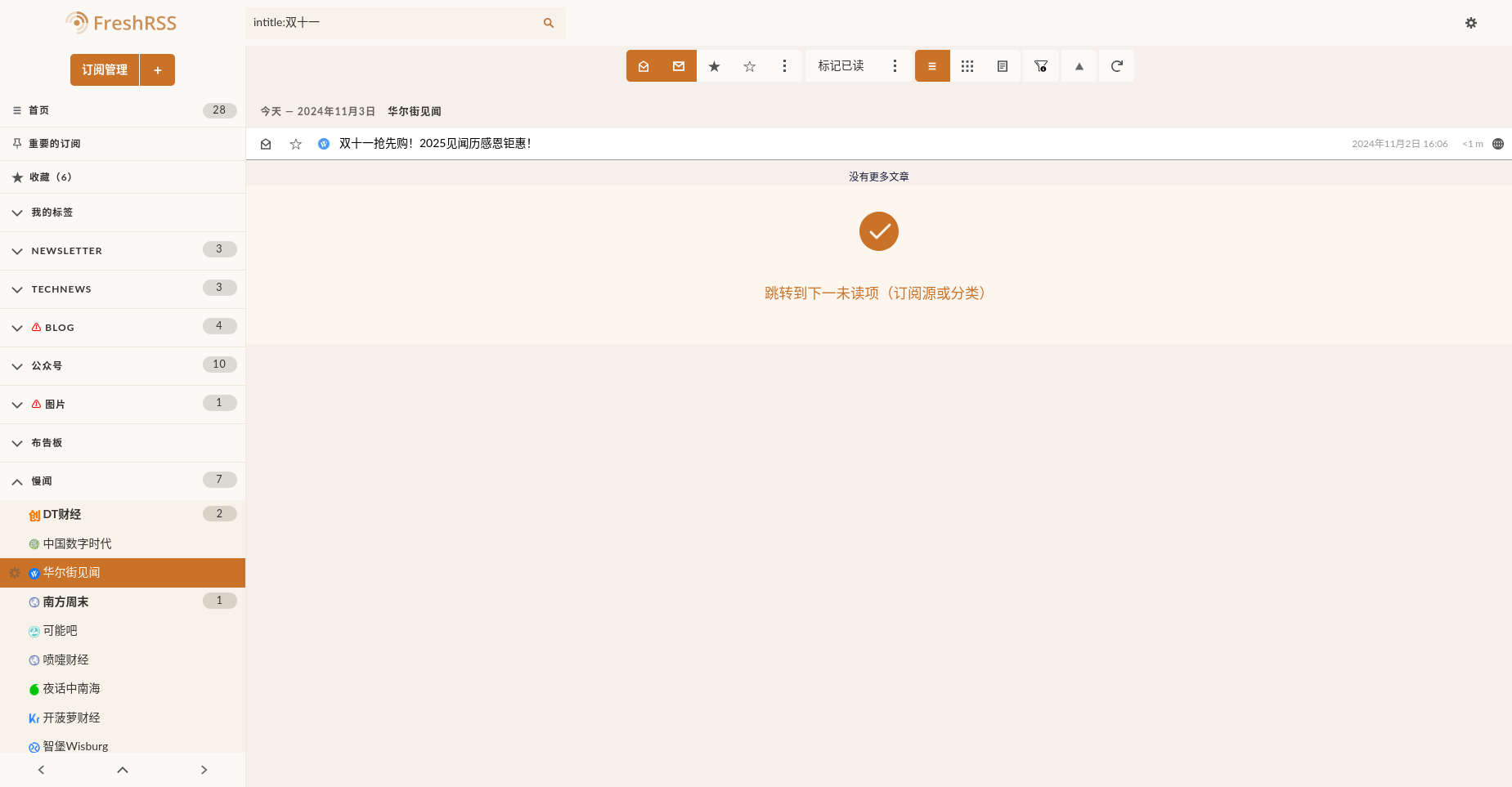Screen dimensions: 1512x787
Task: Click the 订阅管理 button
Action: pos(105,70)
